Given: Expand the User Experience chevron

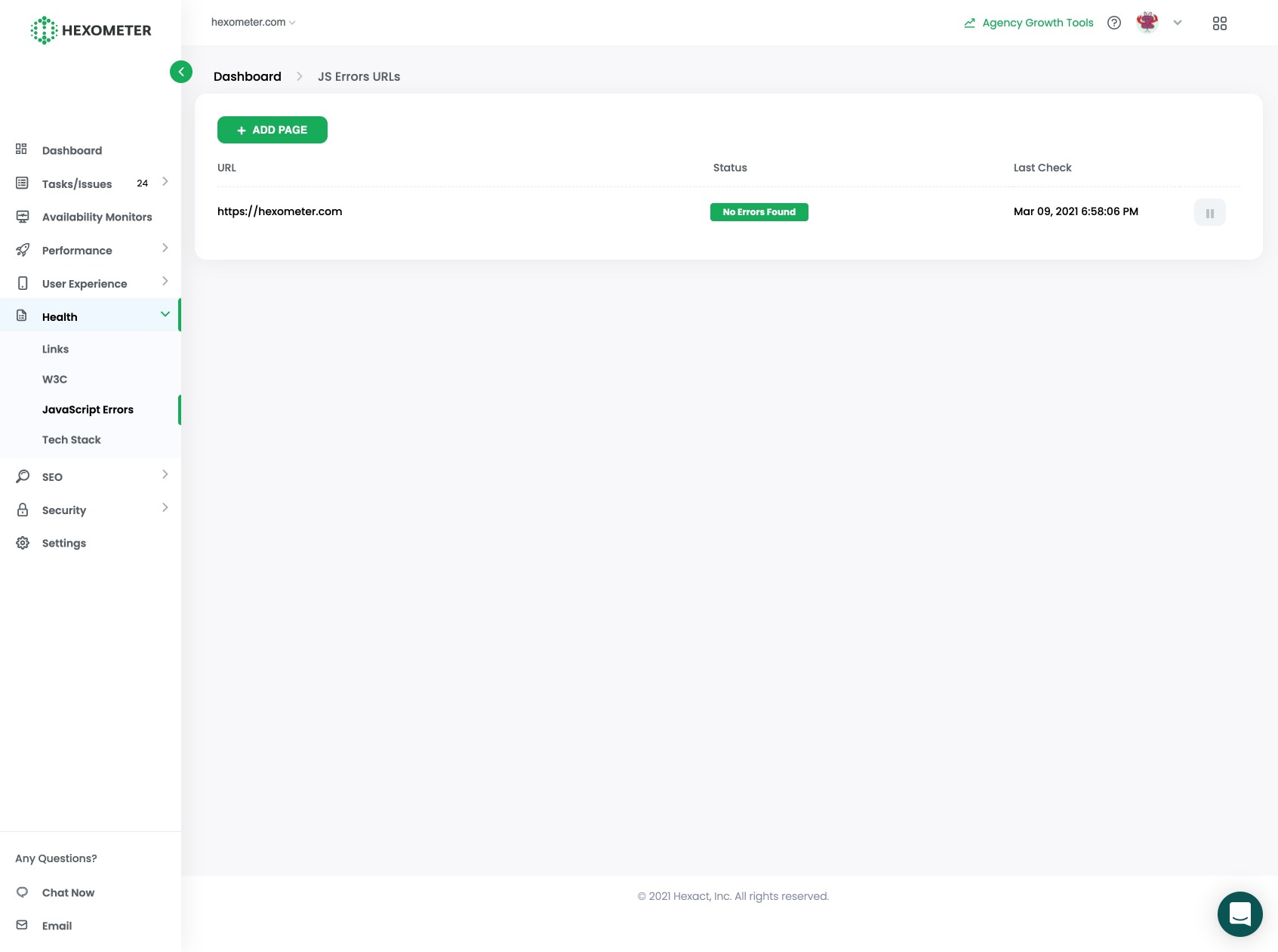Looking at the screenshot, I should point(165,281).
